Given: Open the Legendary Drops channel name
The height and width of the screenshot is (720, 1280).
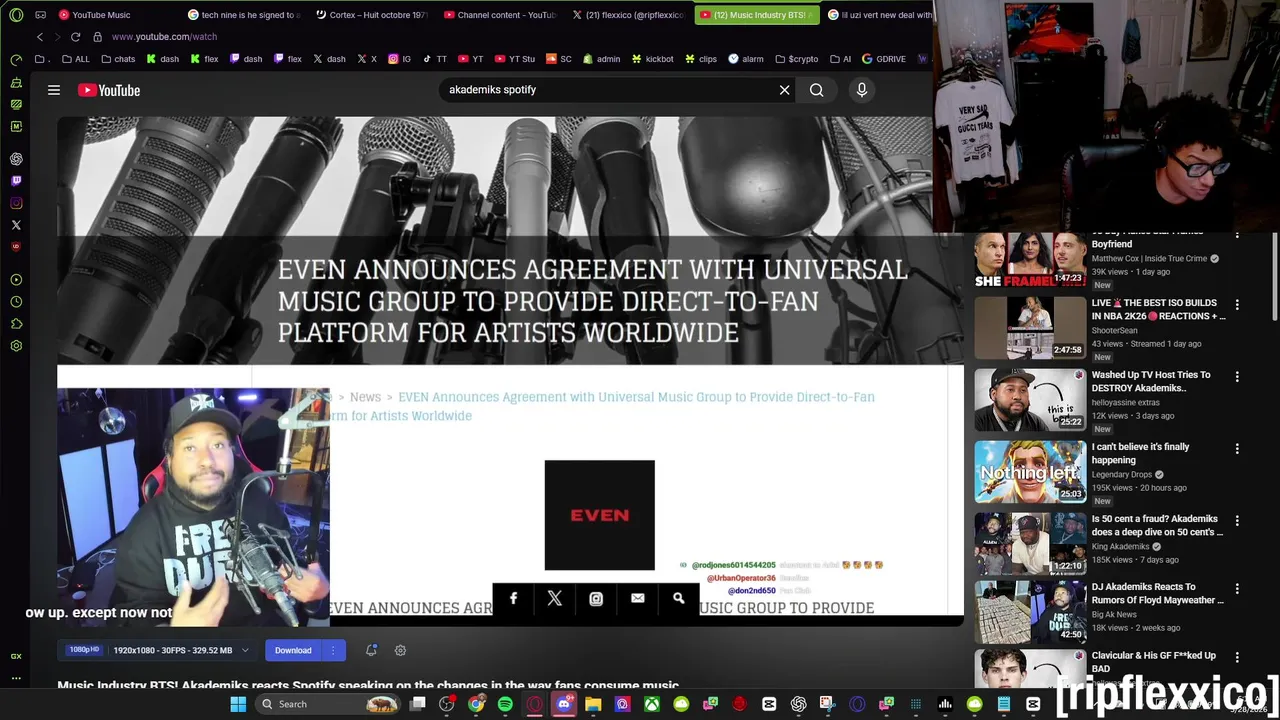Looking at the screenshot, I should [1122, 475].
